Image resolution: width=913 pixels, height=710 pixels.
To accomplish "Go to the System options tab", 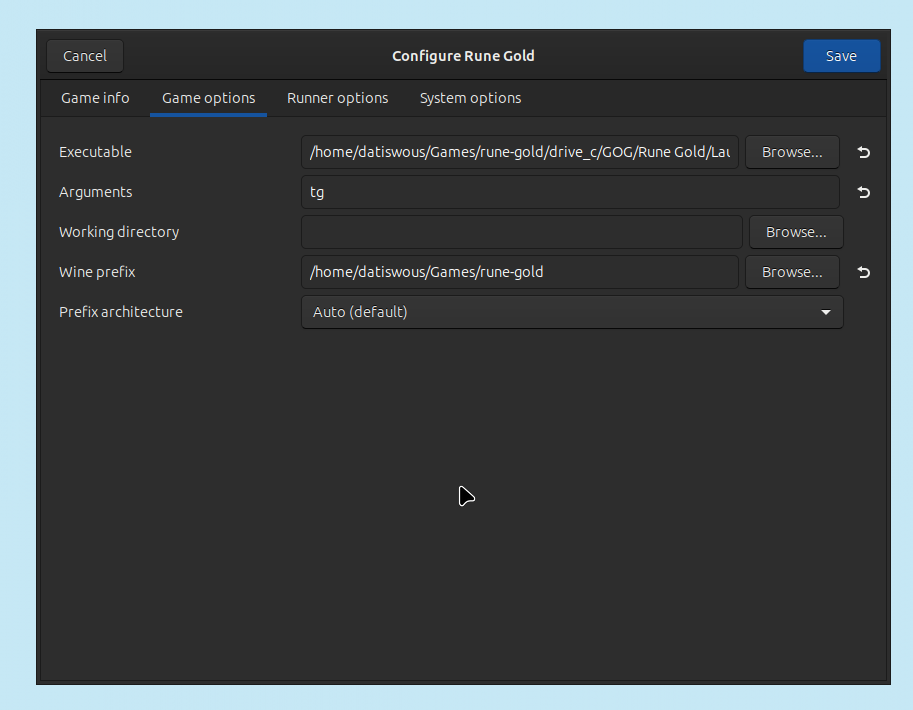I will pos(470,98).
